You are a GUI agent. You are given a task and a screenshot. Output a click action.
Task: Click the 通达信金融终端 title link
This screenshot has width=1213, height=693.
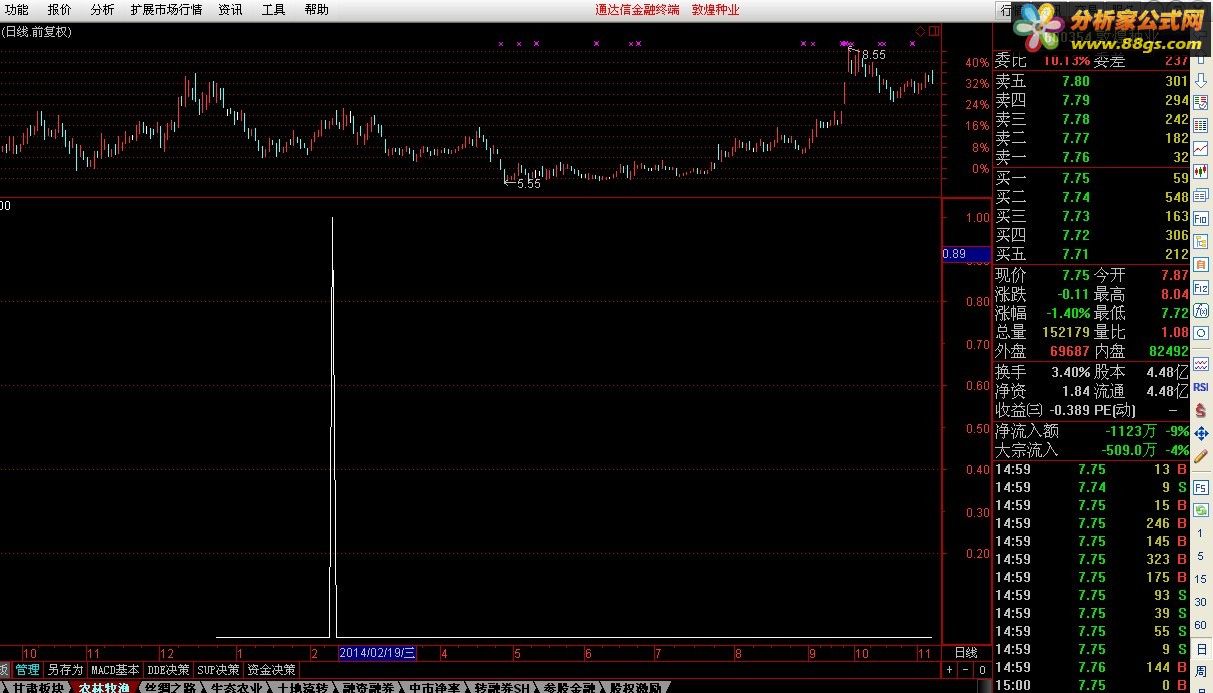637,10
